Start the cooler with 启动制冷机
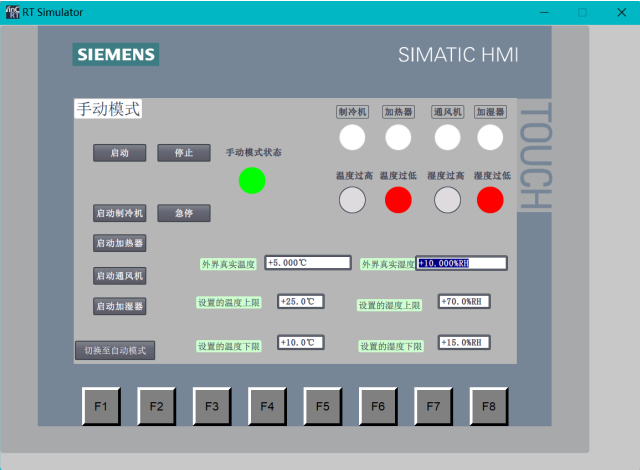The width and height of the screenshot is (640, 470). pos(120,213)
